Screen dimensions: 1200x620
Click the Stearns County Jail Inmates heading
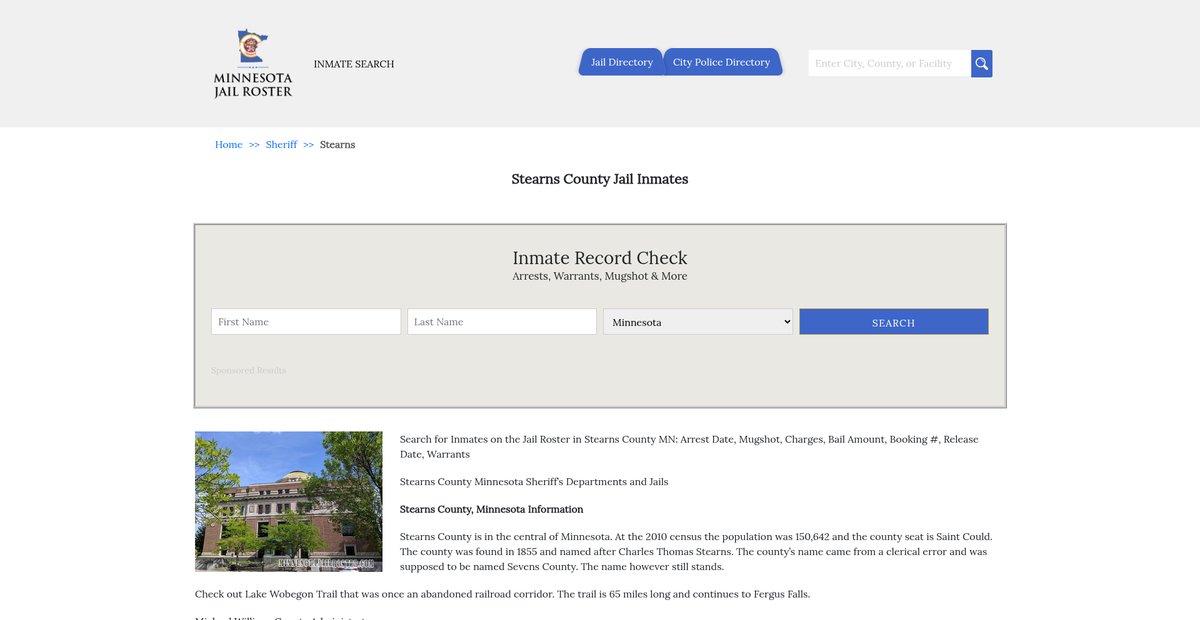[600, 179]
